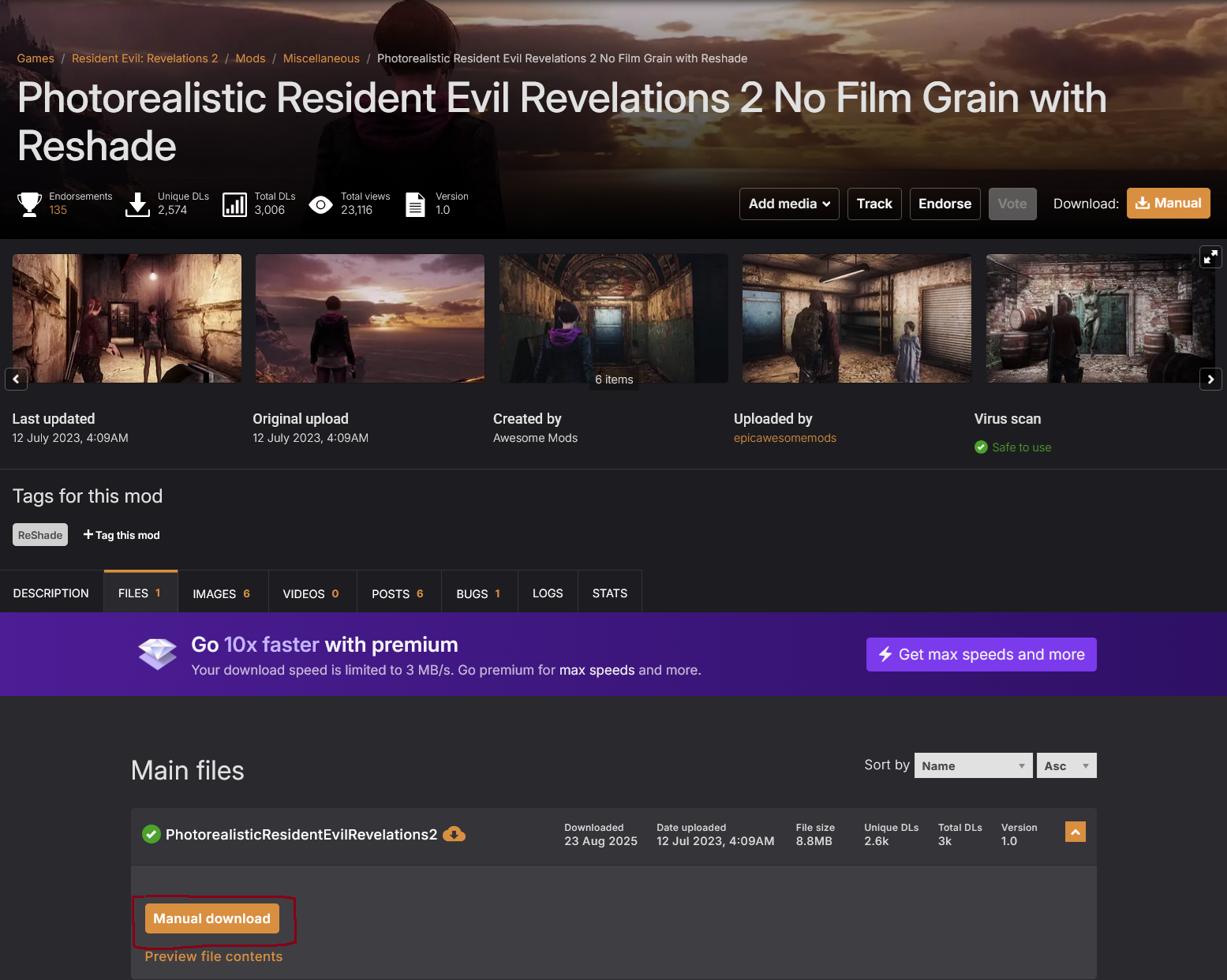Click the Manual download button
Image resolution: width=1227 pixels, height=980 pixels.
pos(211,918)
